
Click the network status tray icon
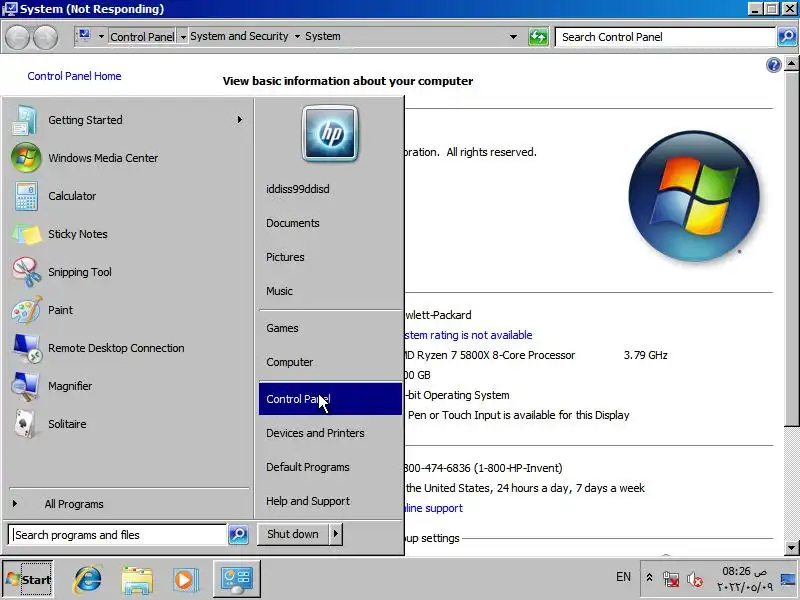point(671,579)
